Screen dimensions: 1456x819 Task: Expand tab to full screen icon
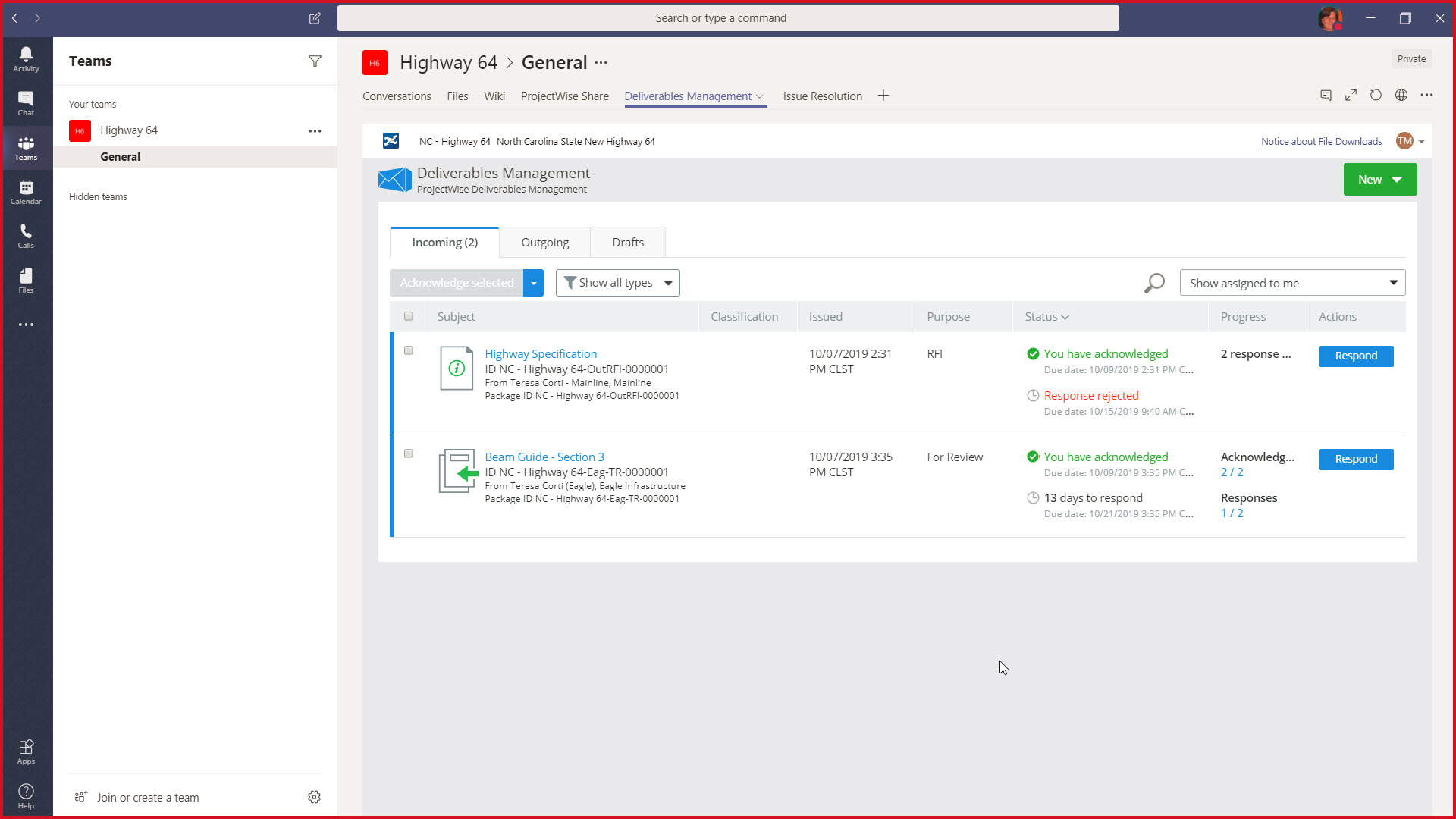pos(1351,96)
